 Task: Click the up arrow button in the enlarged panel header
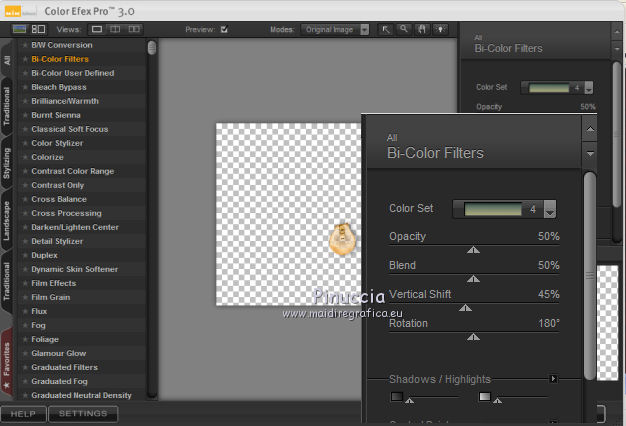pyautogui.click(x=590, y=129)
